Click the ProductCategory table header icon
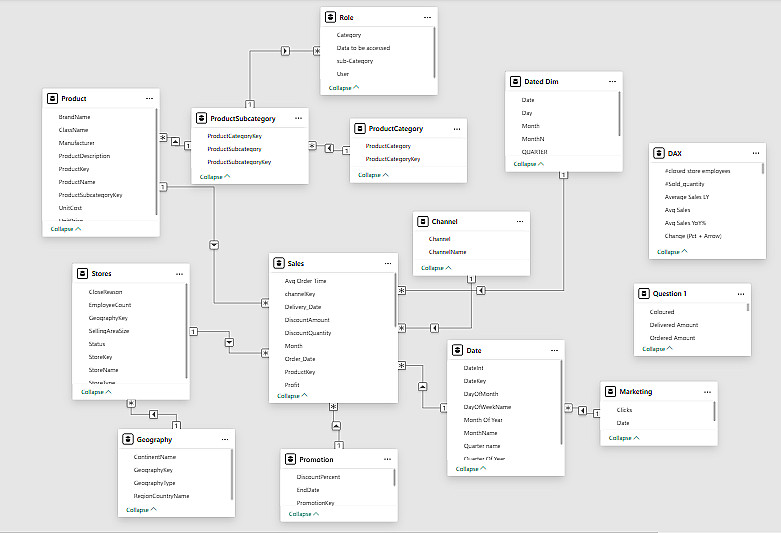The height and width of the screenshot is (533, 781). coord(360,129)
